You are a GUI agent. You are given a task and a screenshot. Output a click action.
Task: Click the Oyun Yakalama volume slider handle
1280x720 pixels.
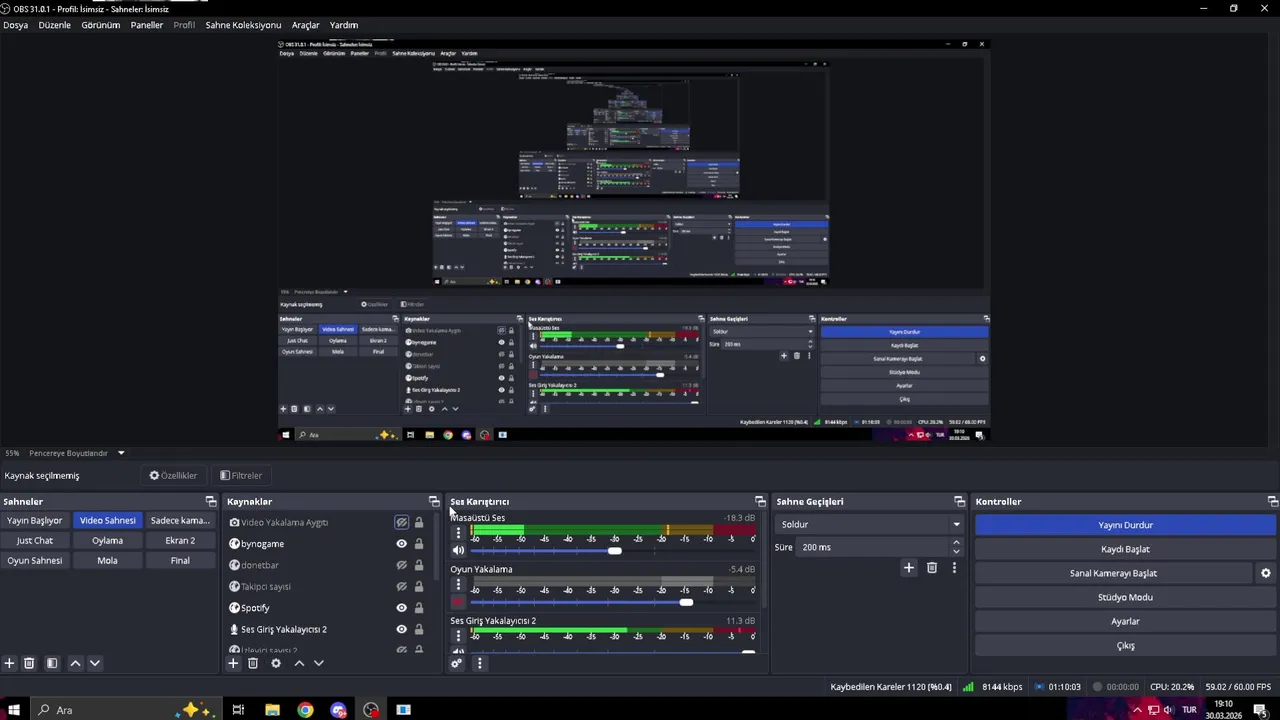(686, 602)
